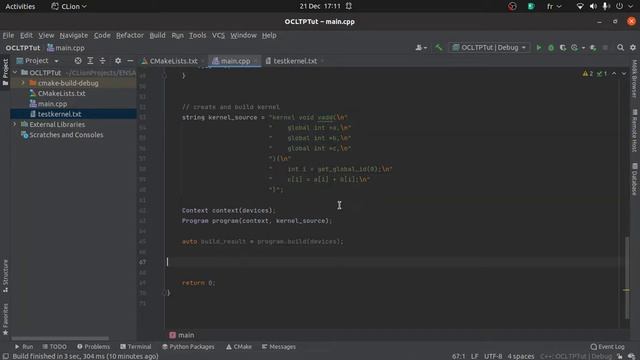
Task: Click the Project panel horizontal scrollbar
Action: pos(60,338)
